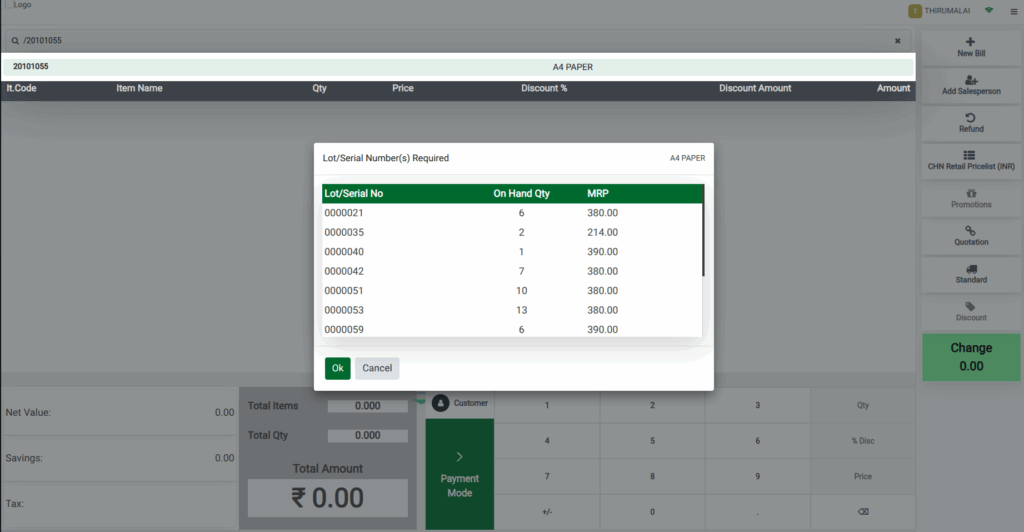Image resolution: width=1024 pixels, height=532 pixels.
Task: Click the Item Name column header
Action: coord(139,88)
